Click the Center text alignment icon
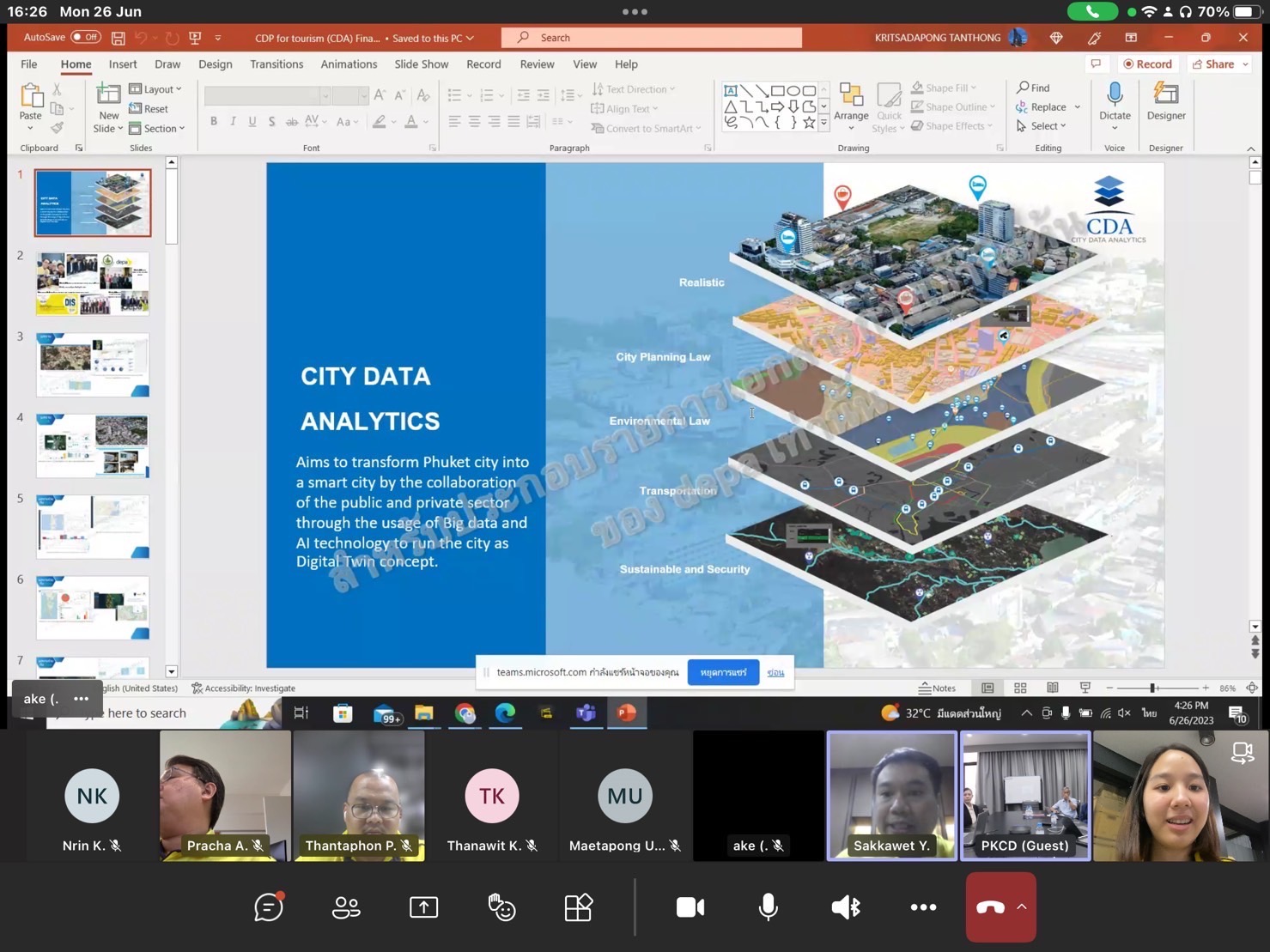The width and height of the screenshot is (1270, 952). (474, 122)
